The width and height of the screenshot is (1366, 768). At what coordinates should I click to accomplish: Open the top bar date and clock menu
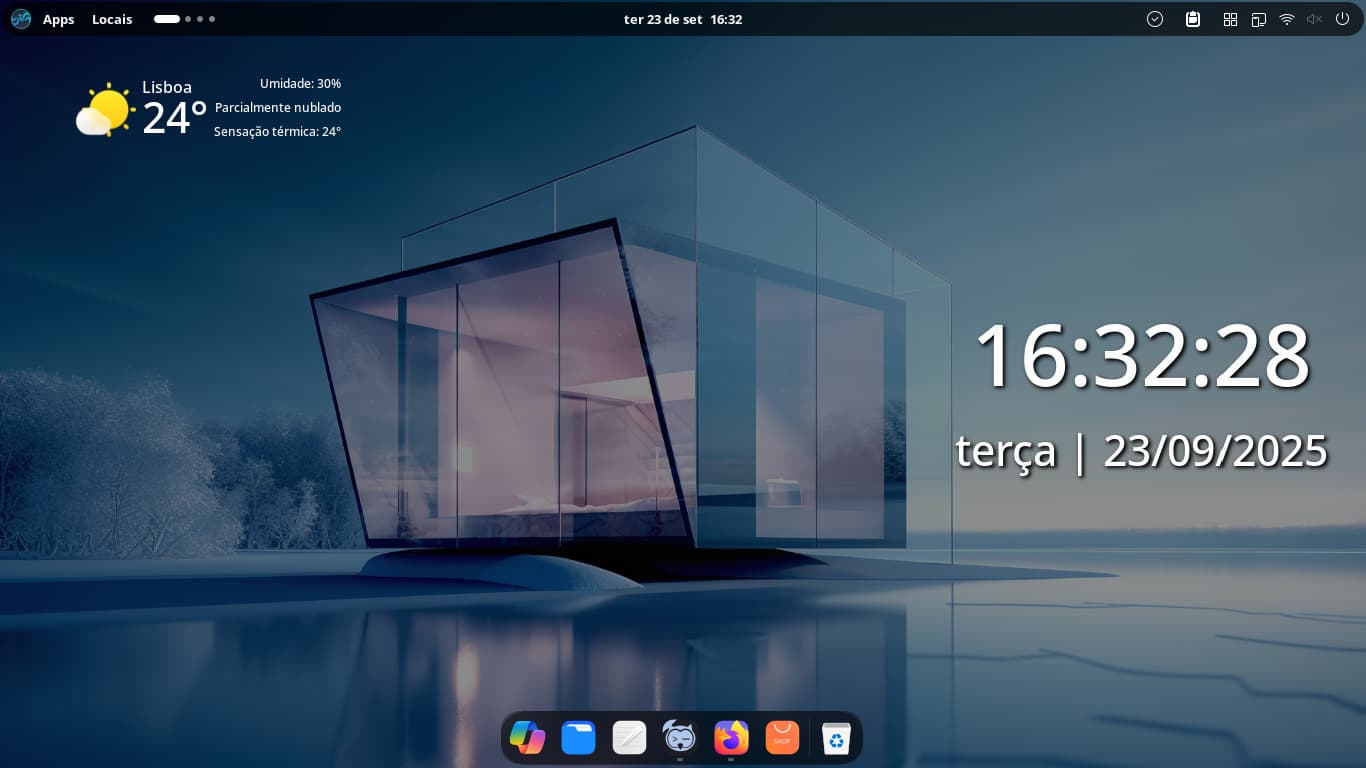pyautogui.click(x=683, y=19)
